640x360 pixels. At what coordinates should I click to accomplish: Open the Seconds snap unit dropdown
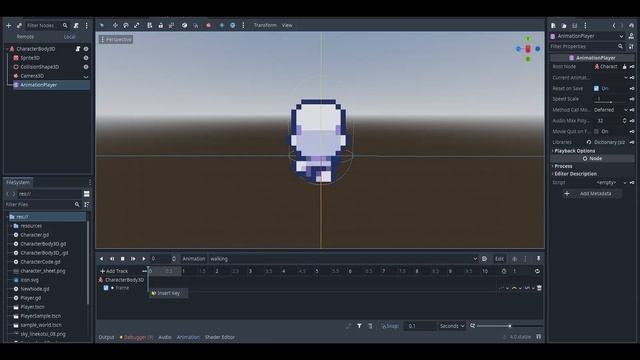(x=452, y=326)
